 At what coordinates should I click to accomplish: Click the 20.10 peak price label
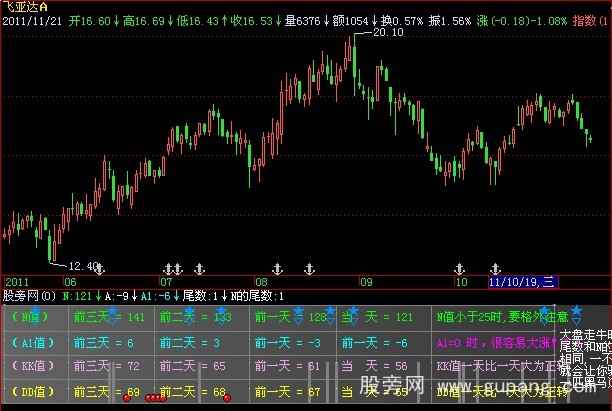tap(388, 32)
